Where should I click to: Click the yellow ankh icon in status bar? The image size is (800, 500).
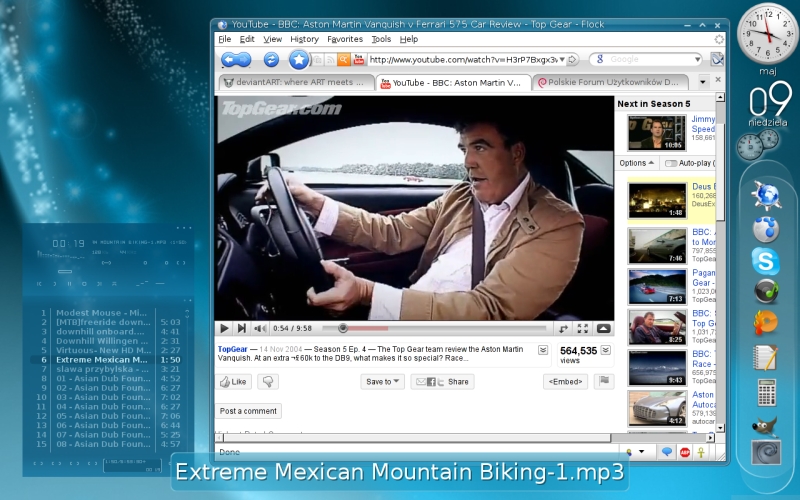click(x=702, y=452)
